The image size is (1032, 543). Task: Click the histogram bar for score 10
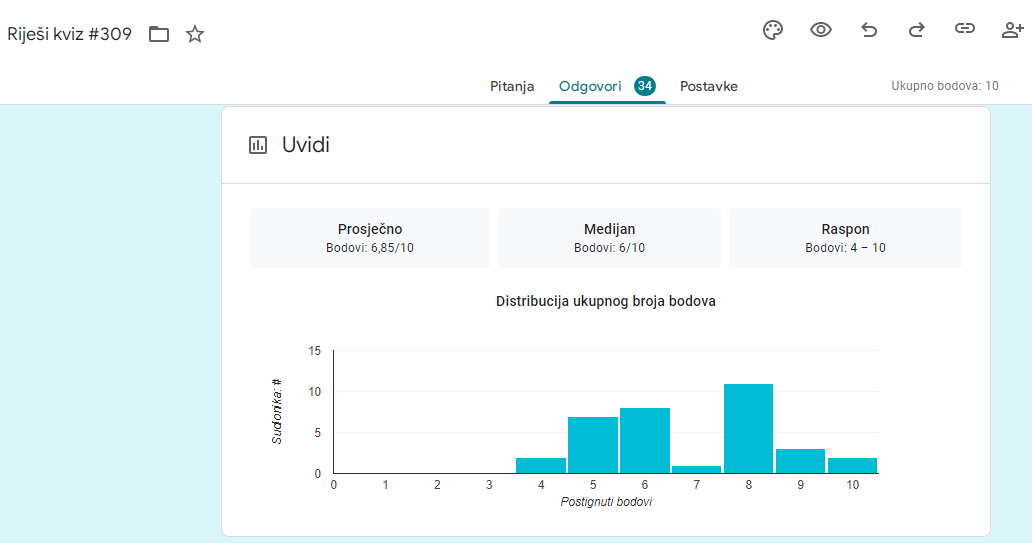(x=852, y=465)
